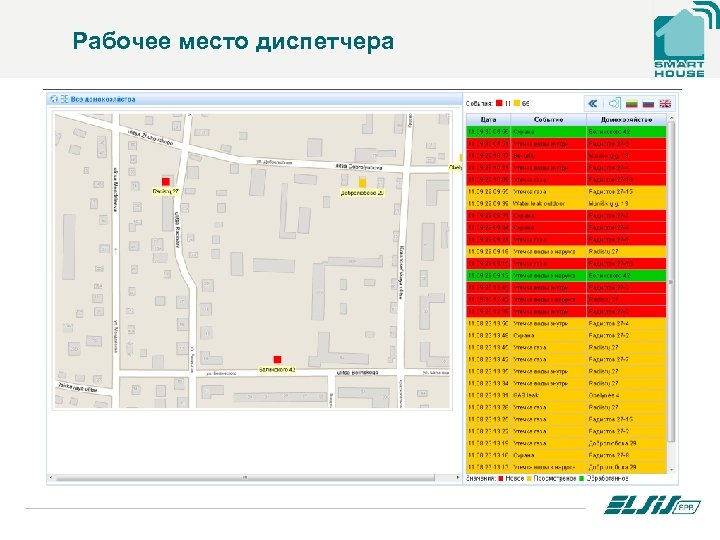Click the red new-events counter swatch
The image size is (720, 540).
click(499, 103)
